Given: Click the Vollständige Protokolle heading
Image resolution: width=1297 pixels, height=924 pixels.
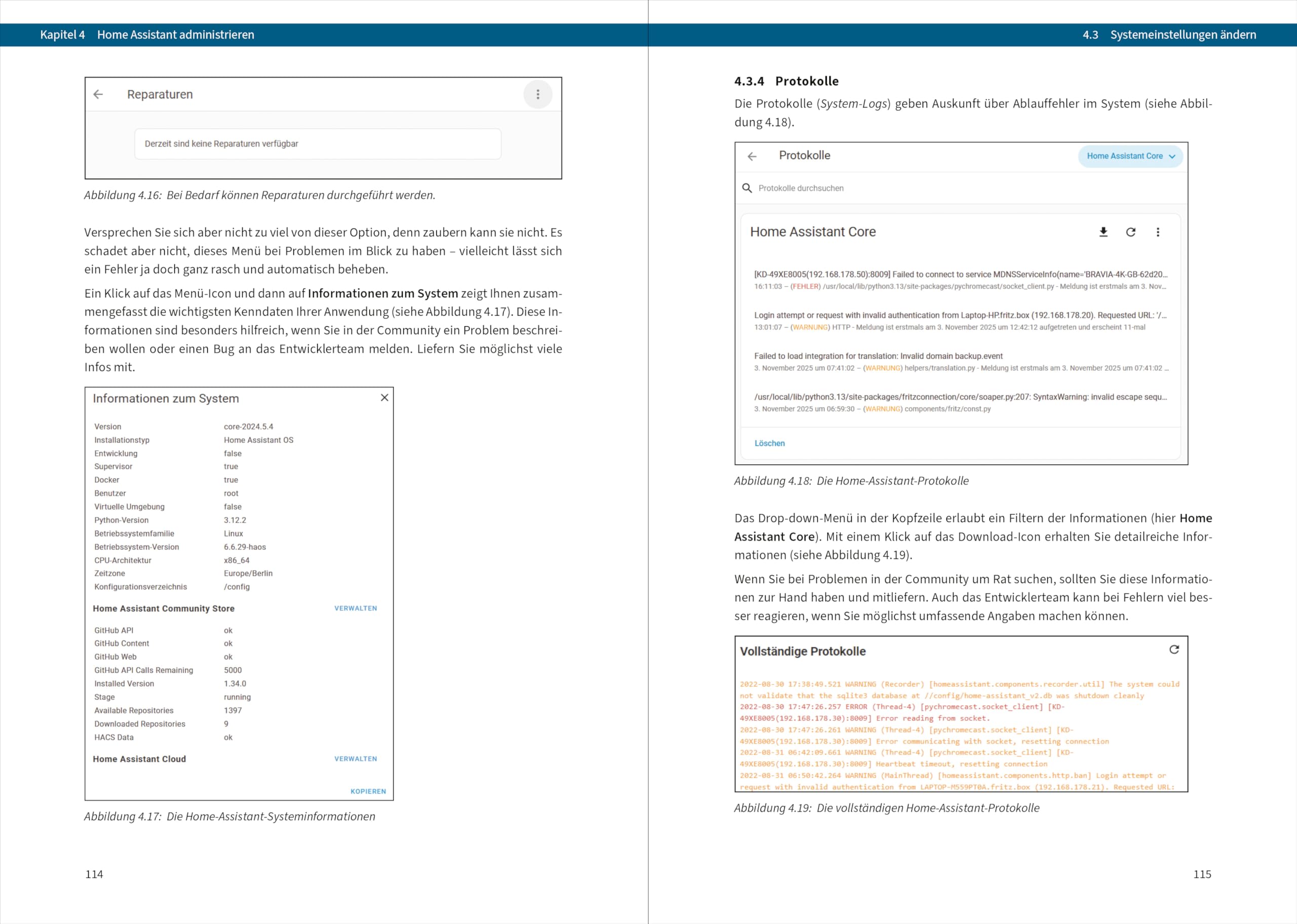Looking at the screenshot, I should (803, 651).
